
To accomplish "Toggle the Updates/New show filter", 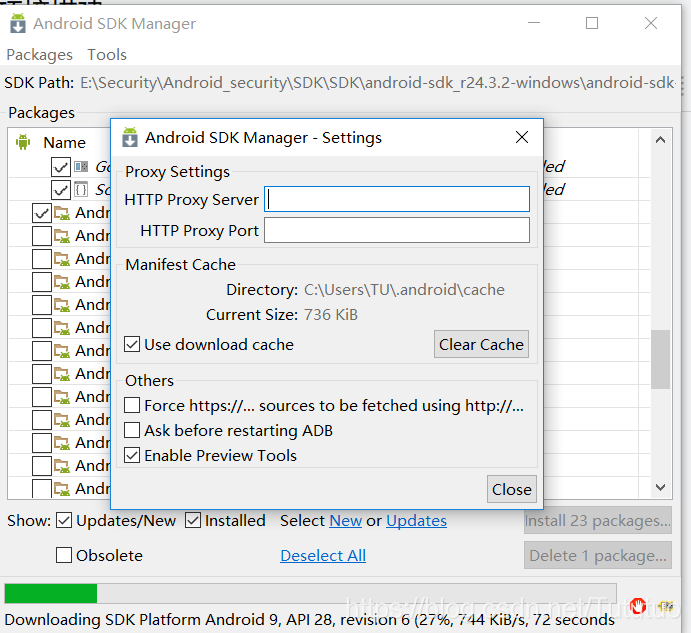I will pyautogui.click(x=64, y=521).
